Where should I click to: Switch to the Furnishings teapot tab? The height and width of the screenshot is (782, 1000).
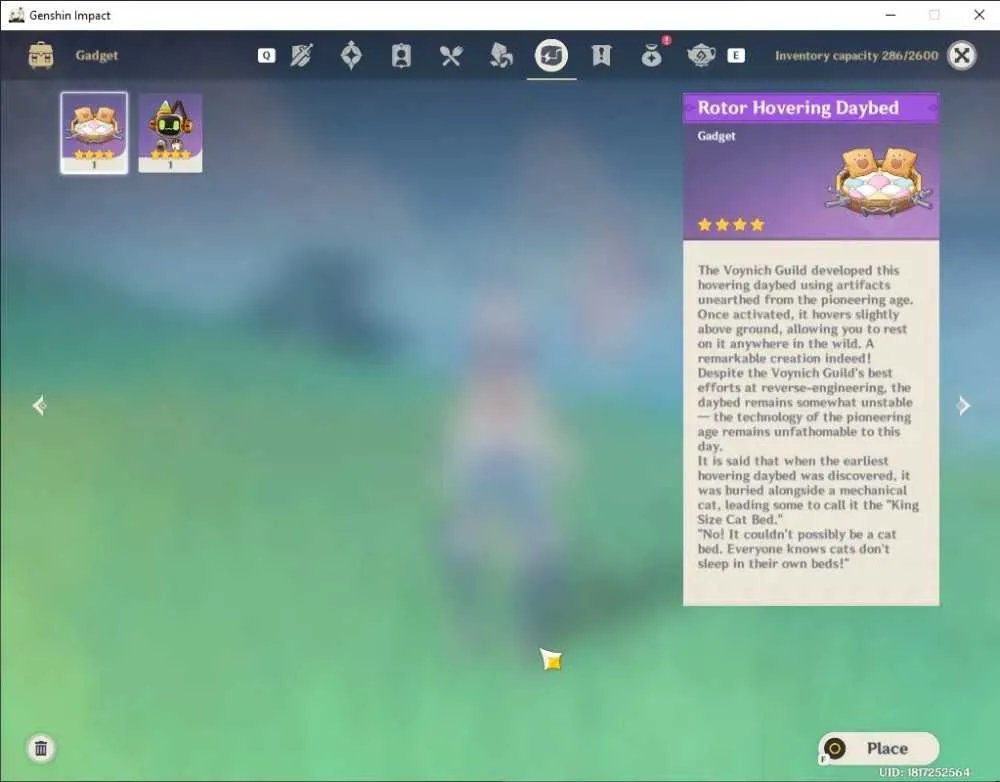click(x=701, y=55)
